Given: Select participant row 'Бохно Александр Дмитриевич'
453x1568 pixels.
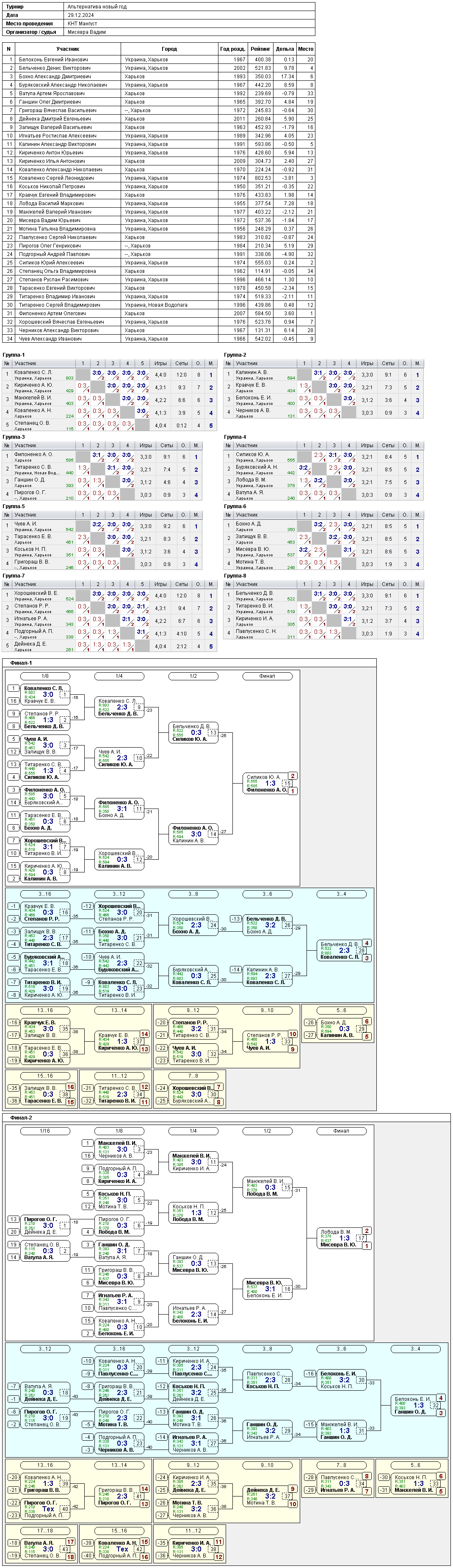Looking at the screenshot, I should 159,77.
